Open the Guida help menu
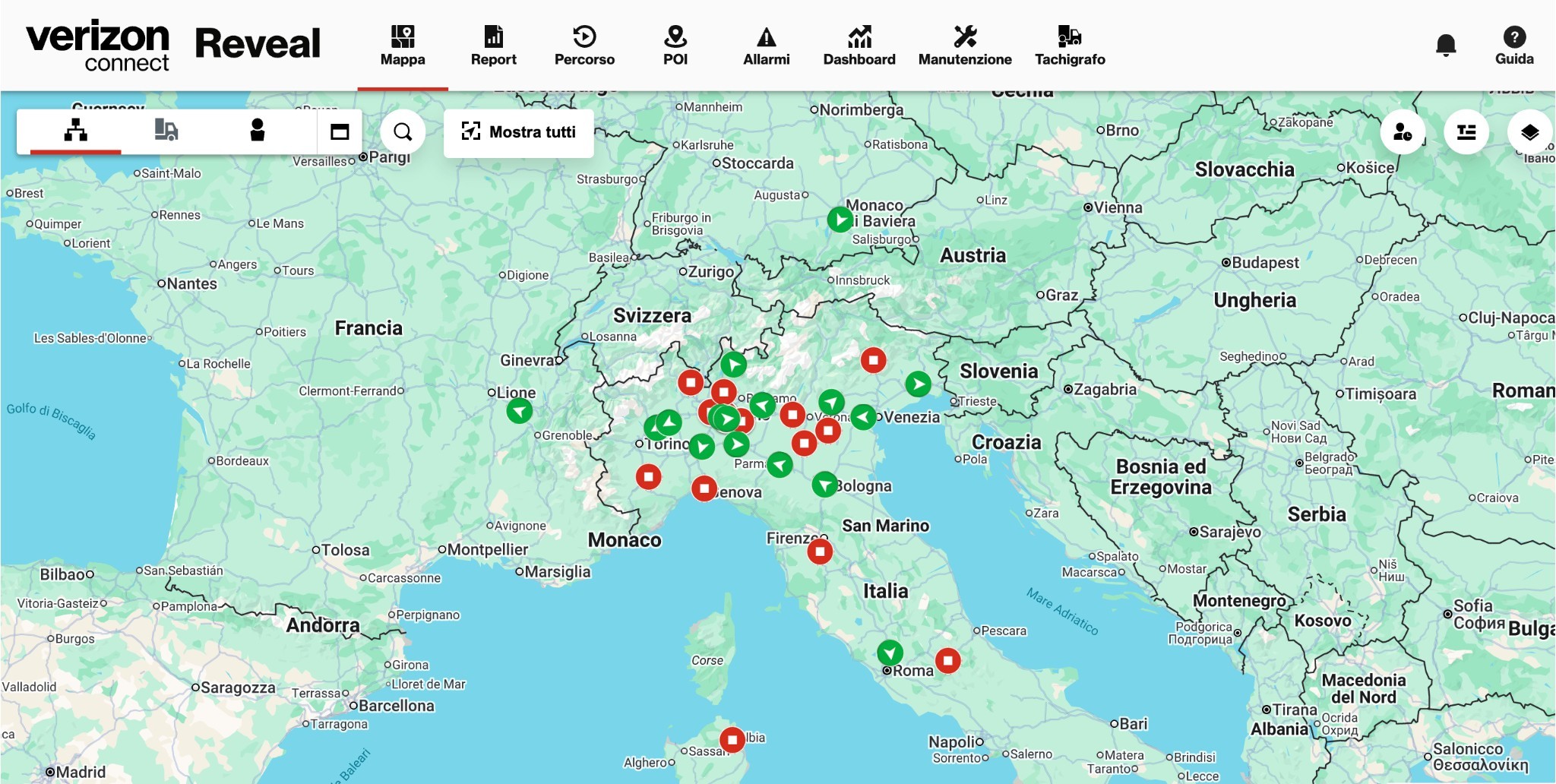Image resolution: width=1556 pixels, height=784 pixels. 1513,46
